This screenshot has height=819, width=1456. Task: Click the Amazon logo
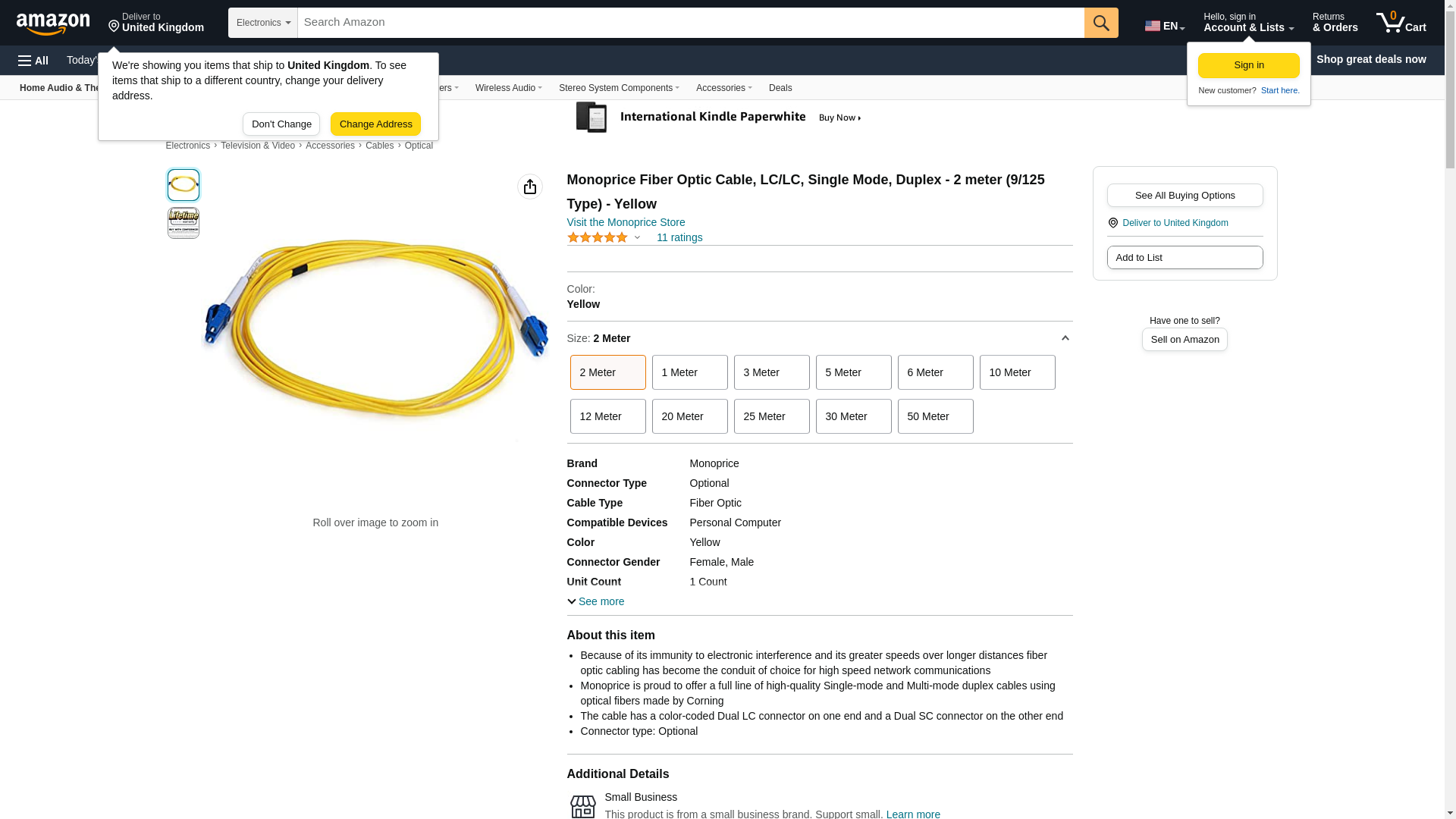[x=53, y=24]
